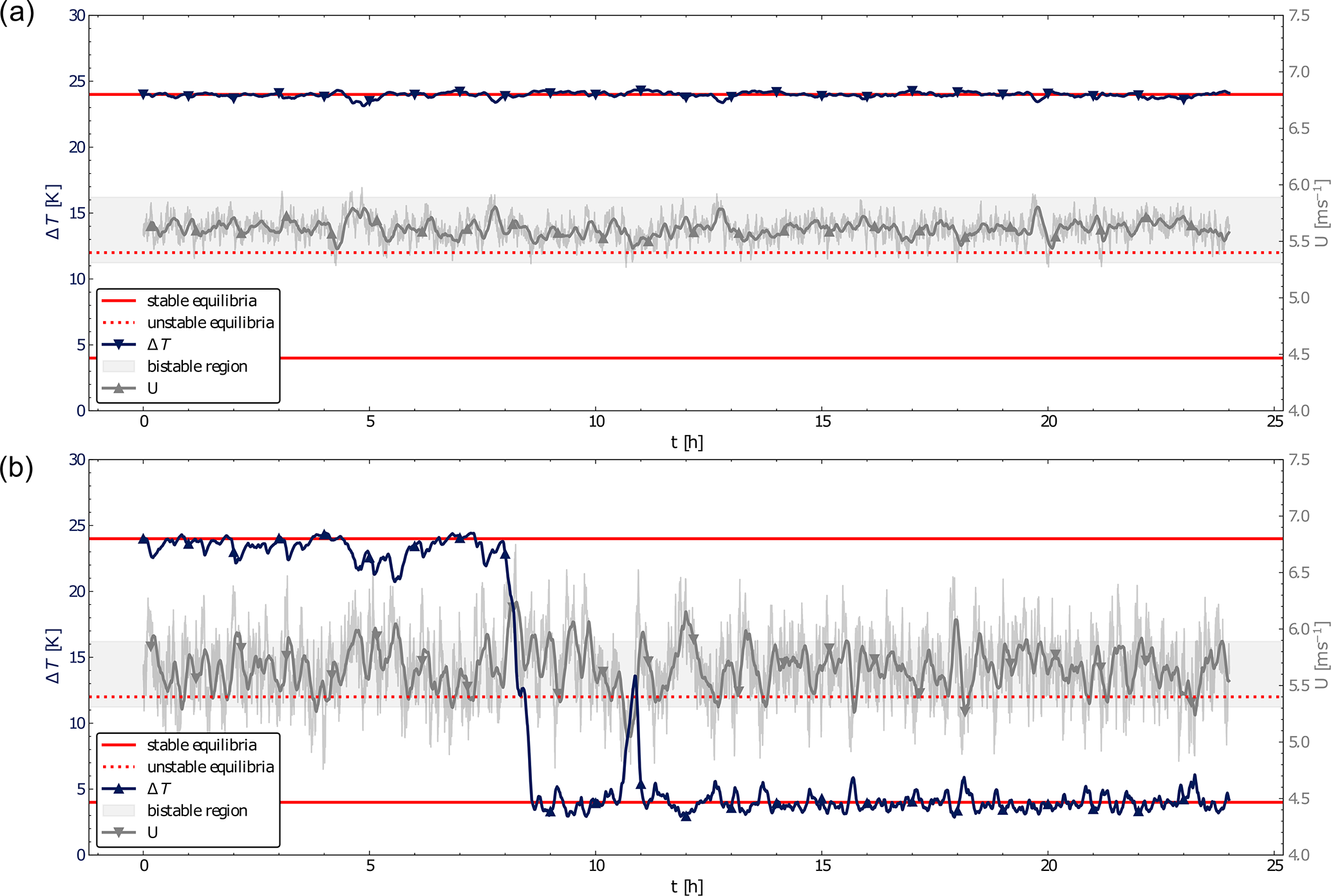Image resolution: width=1331 pixels, height=896 pixels.
Task: Click the ΔT triangle marker in panel (a) legend
Action: [118, 344]
